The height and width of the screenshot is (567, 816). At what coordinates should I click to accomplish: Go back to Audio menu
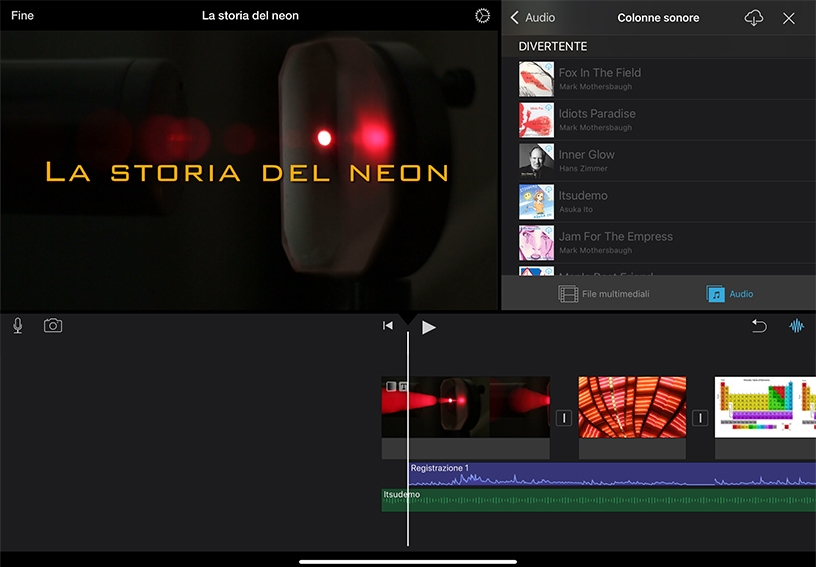tap(533, 18)
